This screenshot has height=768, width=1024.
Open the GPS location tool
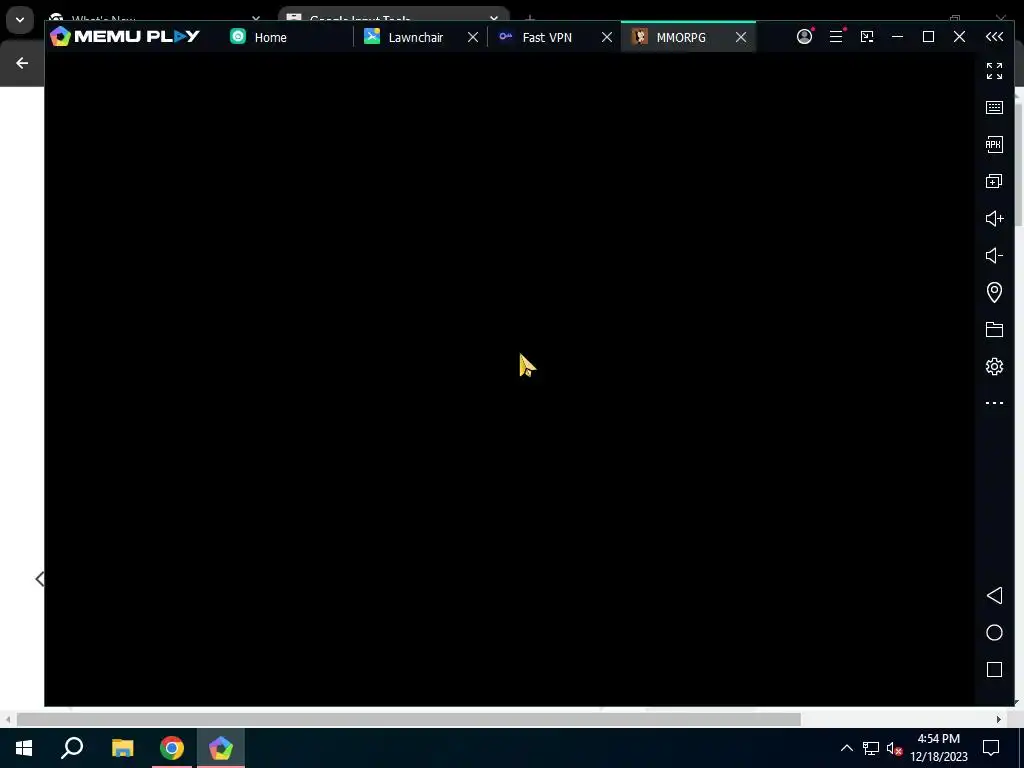[x=994, y=292]
